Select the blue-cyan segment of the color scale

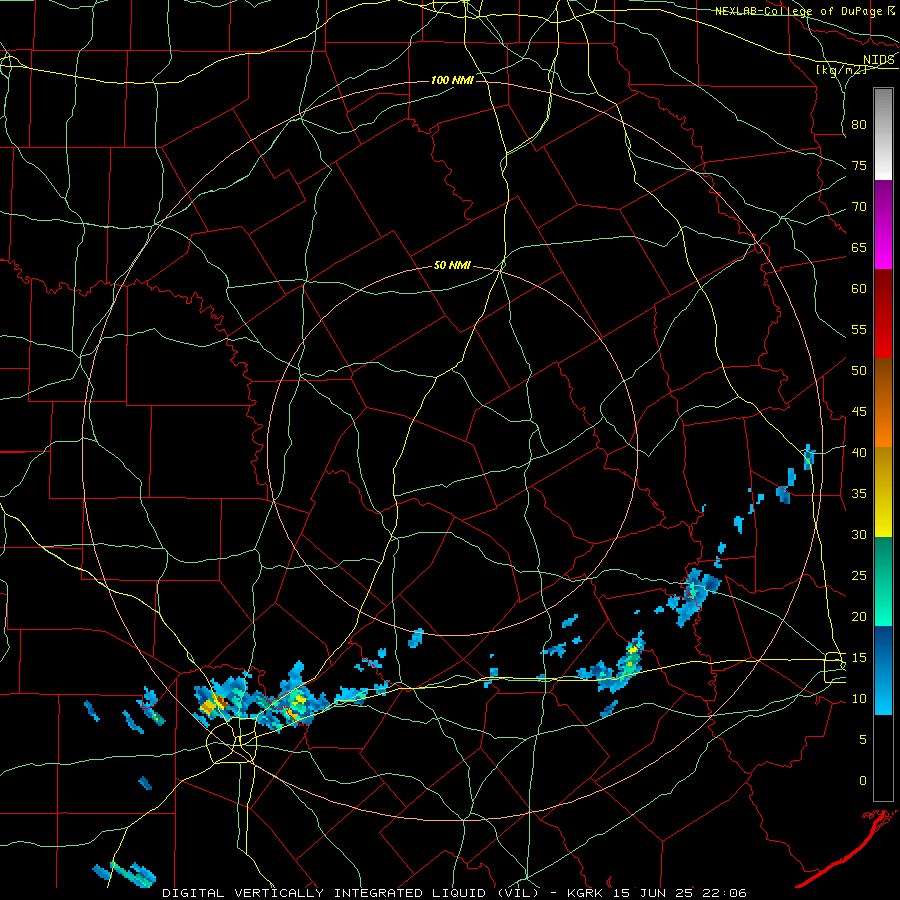883,670
